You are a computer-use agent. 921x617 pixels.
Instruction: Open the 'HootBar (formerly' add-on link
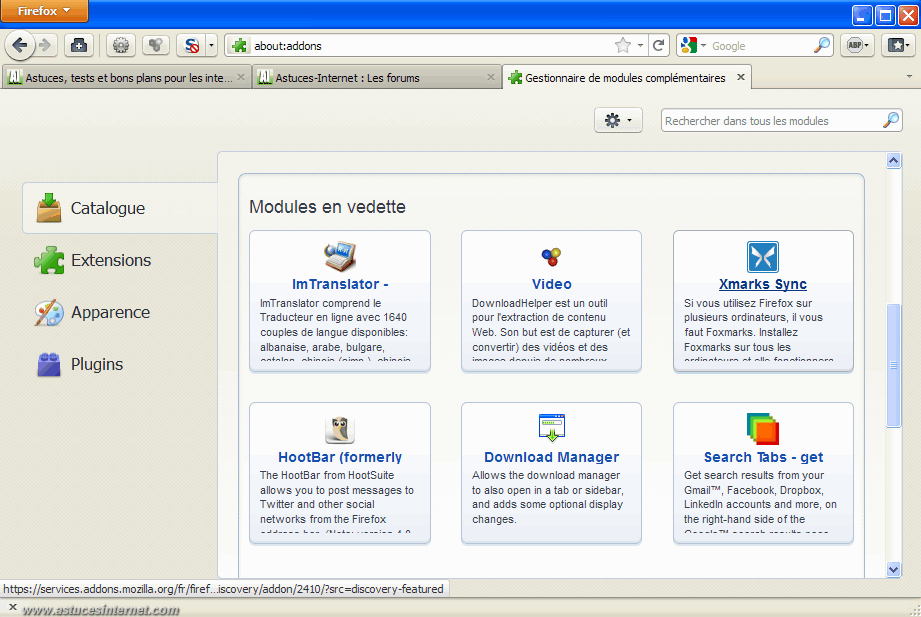pyautogui.click(x=340, y=457)
